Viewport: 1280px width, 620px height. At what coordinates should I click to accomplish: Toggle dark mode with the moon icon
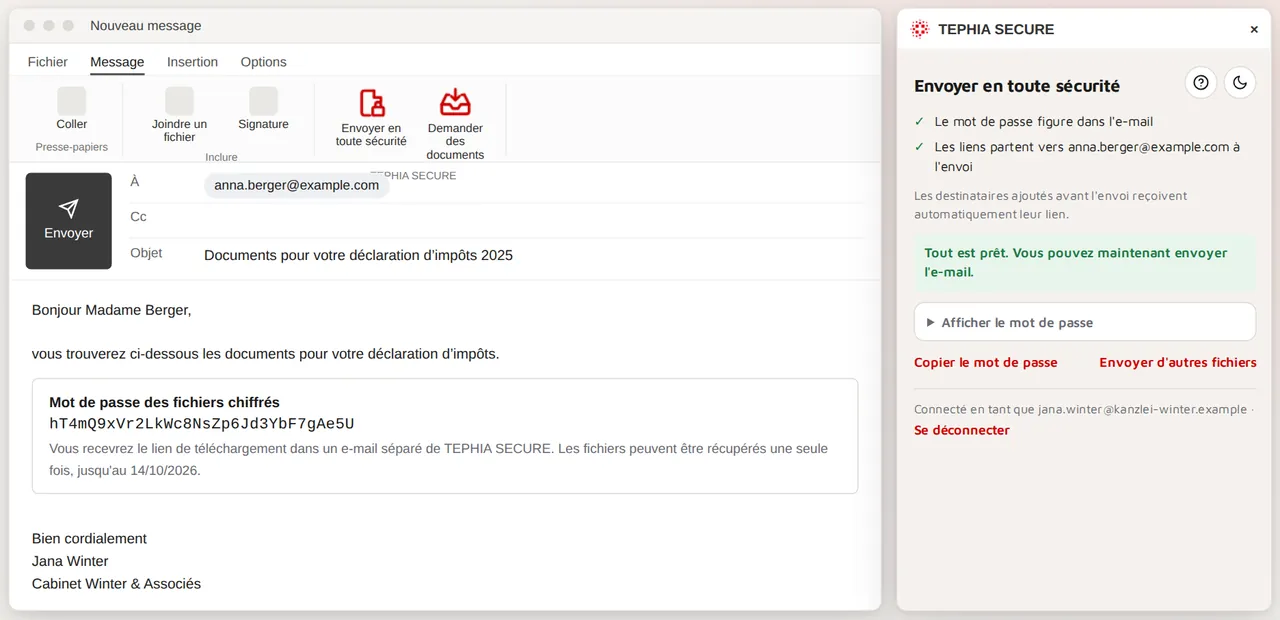pyautogui.click(x=1240, y=83)
